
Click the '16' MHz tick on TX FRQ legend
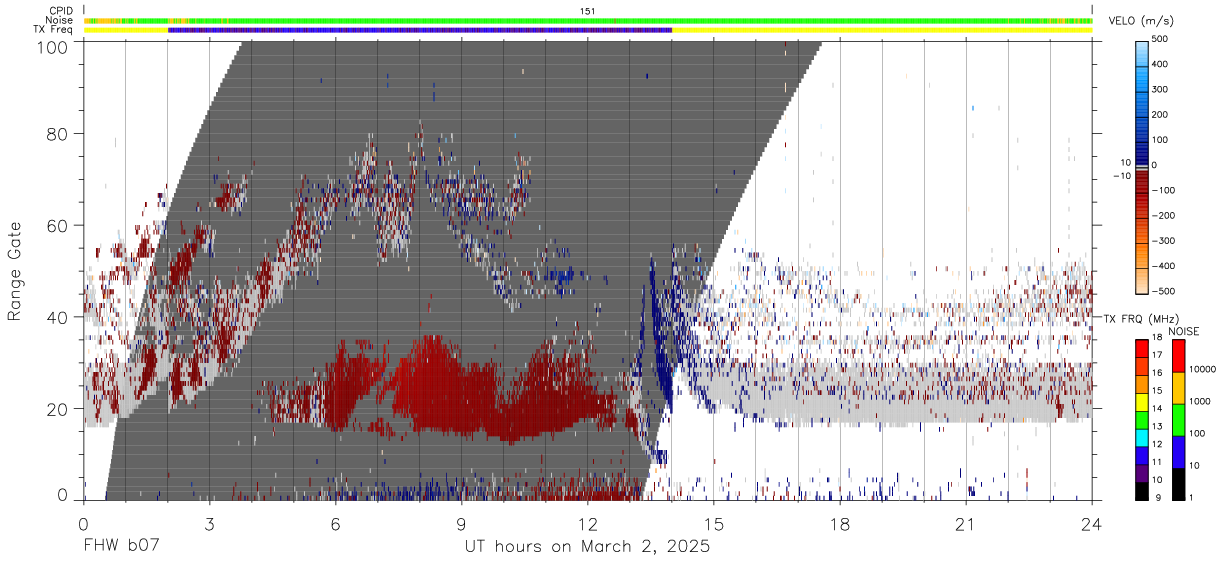pos(1157,373)
